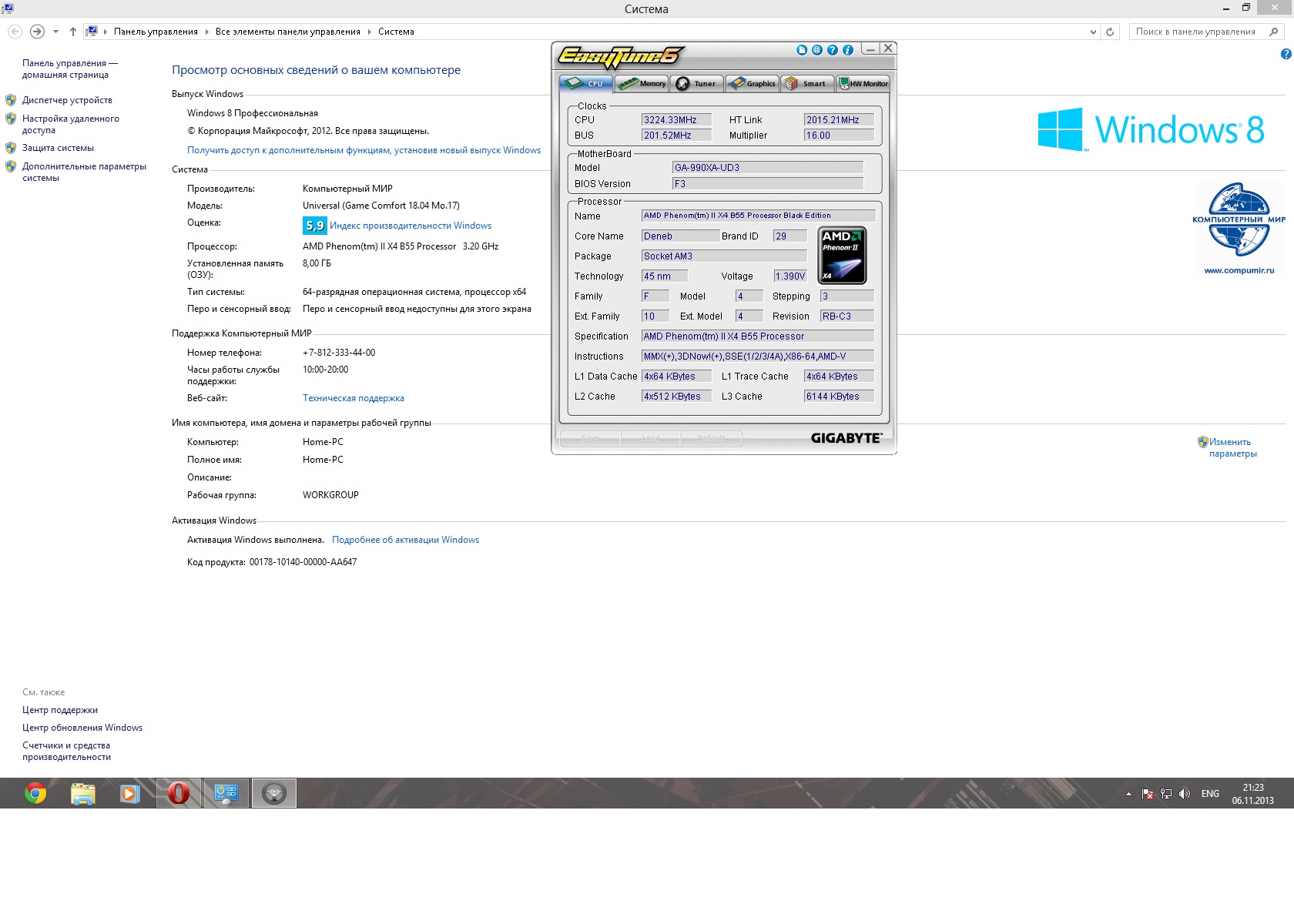This screenshot has height=924, width=1294.
Task: Open the Smart tab
Action: tap(808, 83)
